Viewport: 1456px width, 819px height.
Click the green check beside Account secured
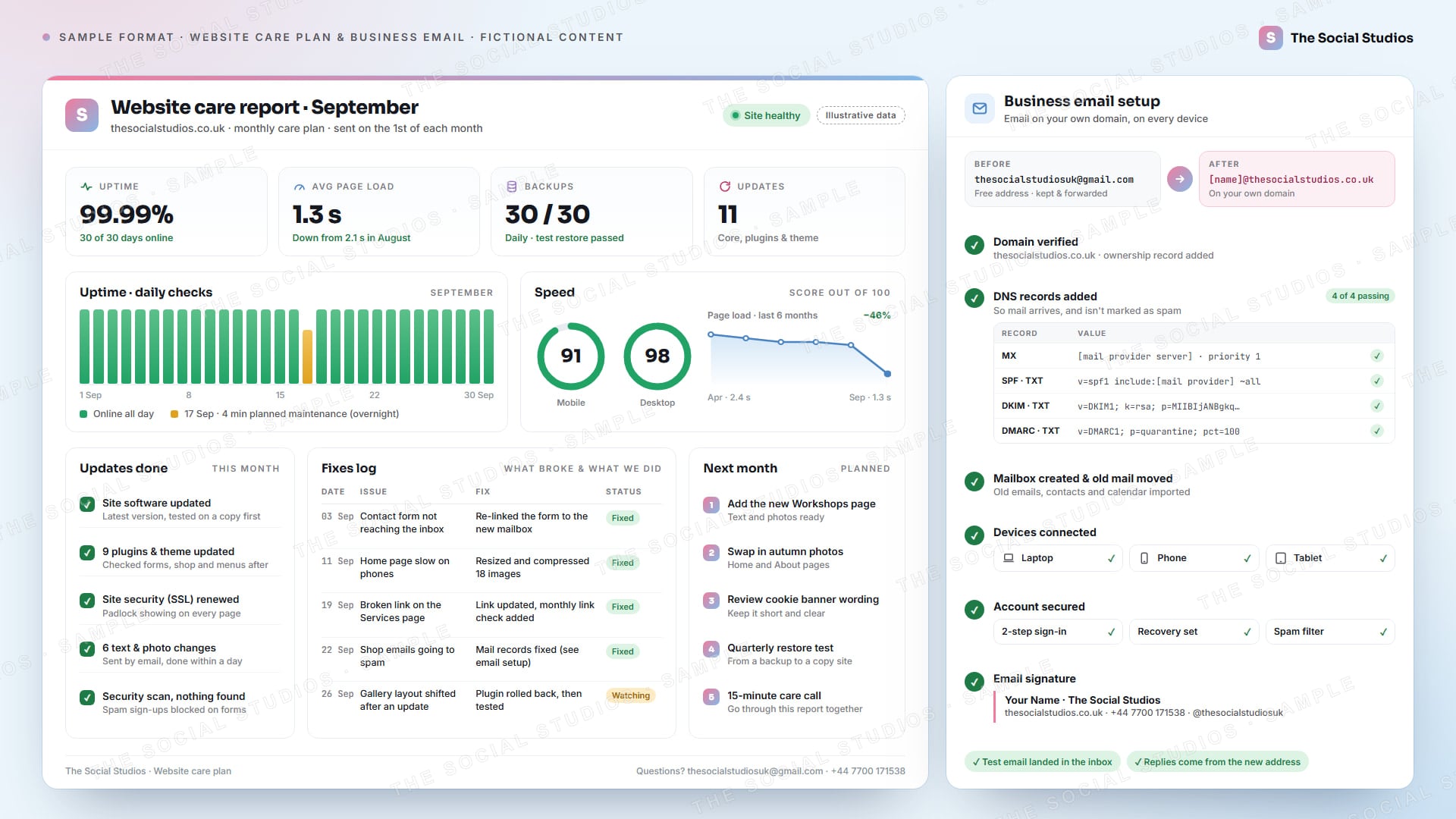click(974, 610)
